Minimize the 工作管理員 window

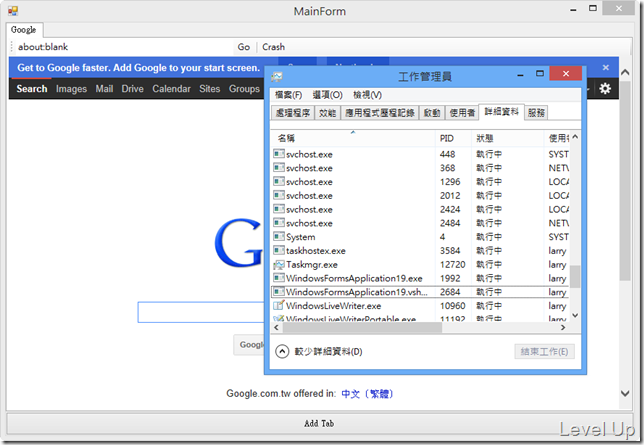(x=520, y=74)
